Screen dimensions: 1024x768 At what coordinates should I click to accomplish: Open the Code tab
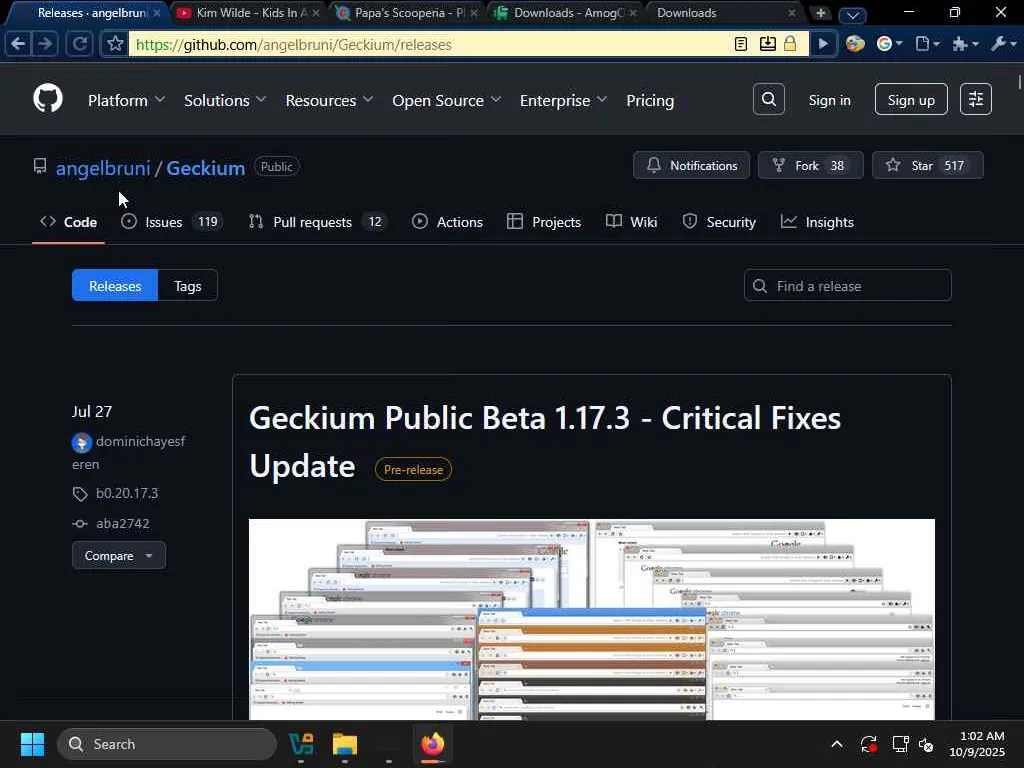(x=69, y=222)
